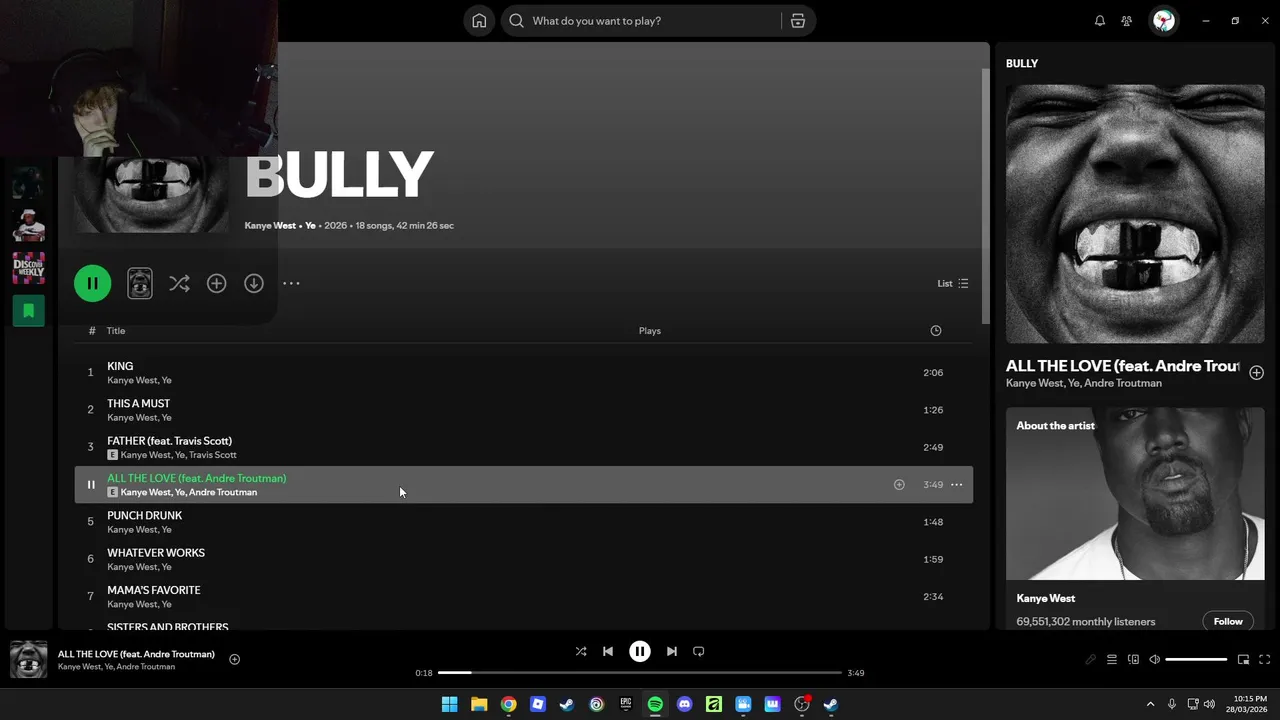The image size is (1280, 720).
Task: Open more options for BULLY album
Action: tap(291, 284)
